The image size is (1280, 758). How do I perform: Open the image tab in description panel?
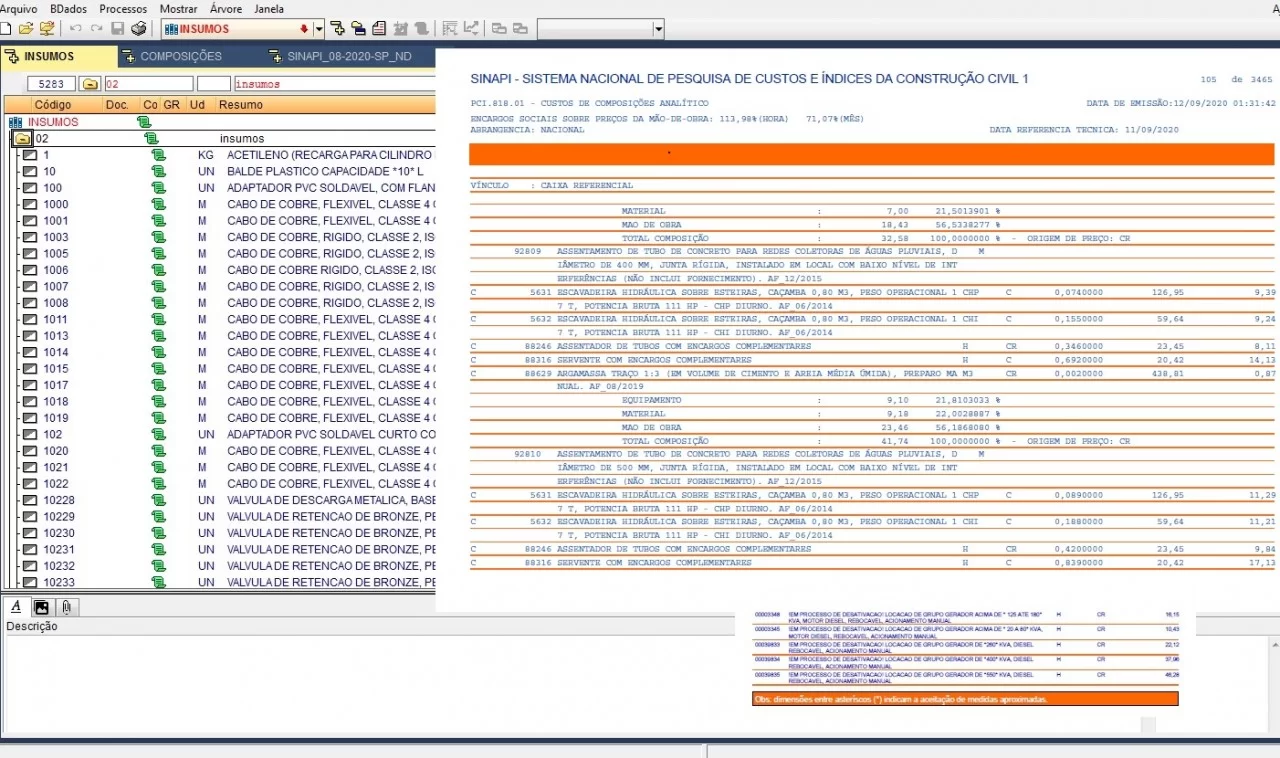click(x=41, y=607)
